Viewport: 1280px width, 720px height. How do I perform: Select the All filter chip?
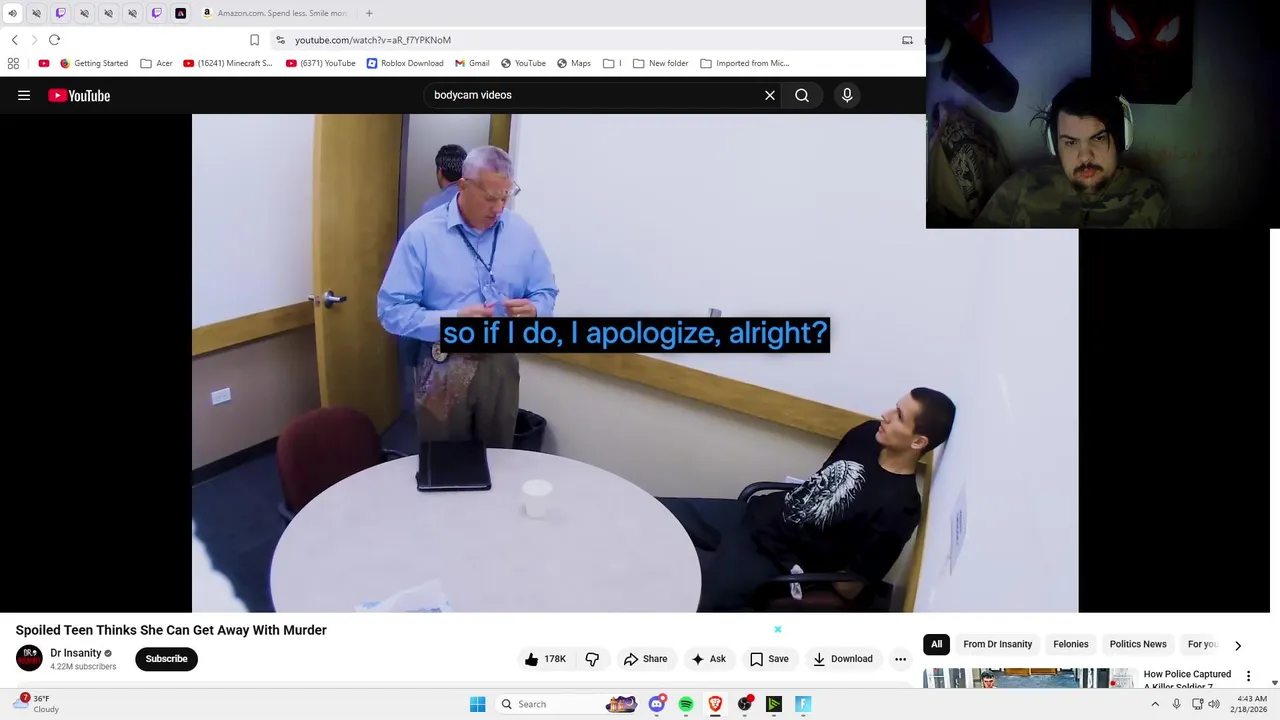click(x=936, y=644)
